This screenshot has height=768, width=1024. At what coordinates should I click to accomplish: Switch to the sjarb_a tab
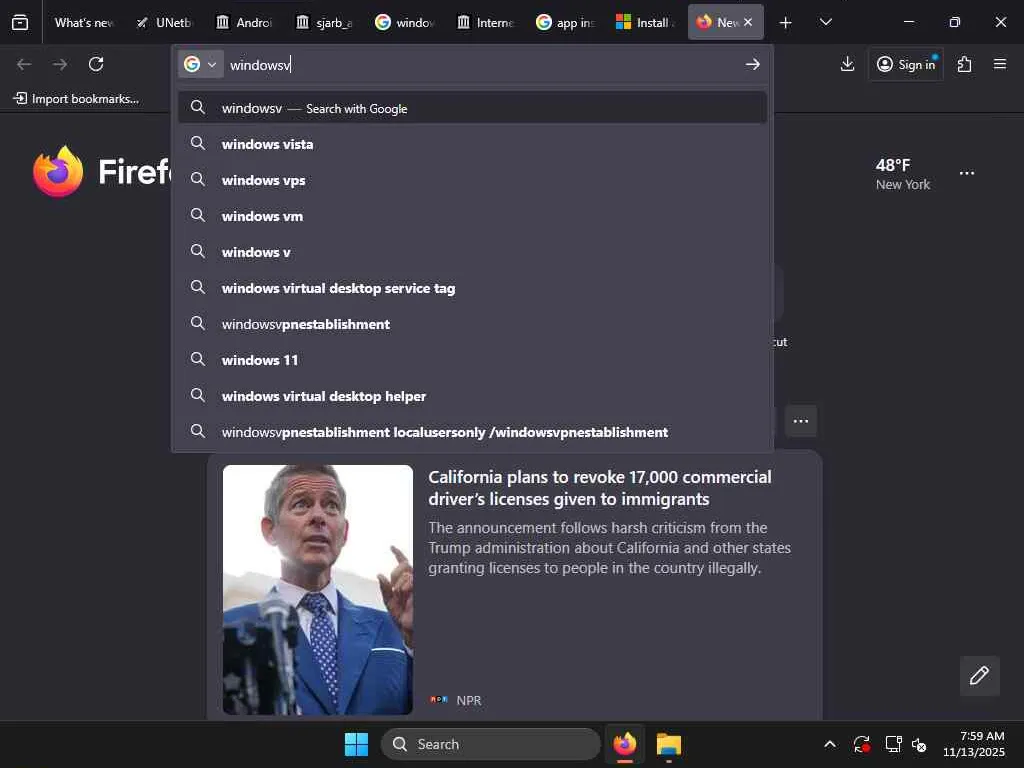[325, 22]
